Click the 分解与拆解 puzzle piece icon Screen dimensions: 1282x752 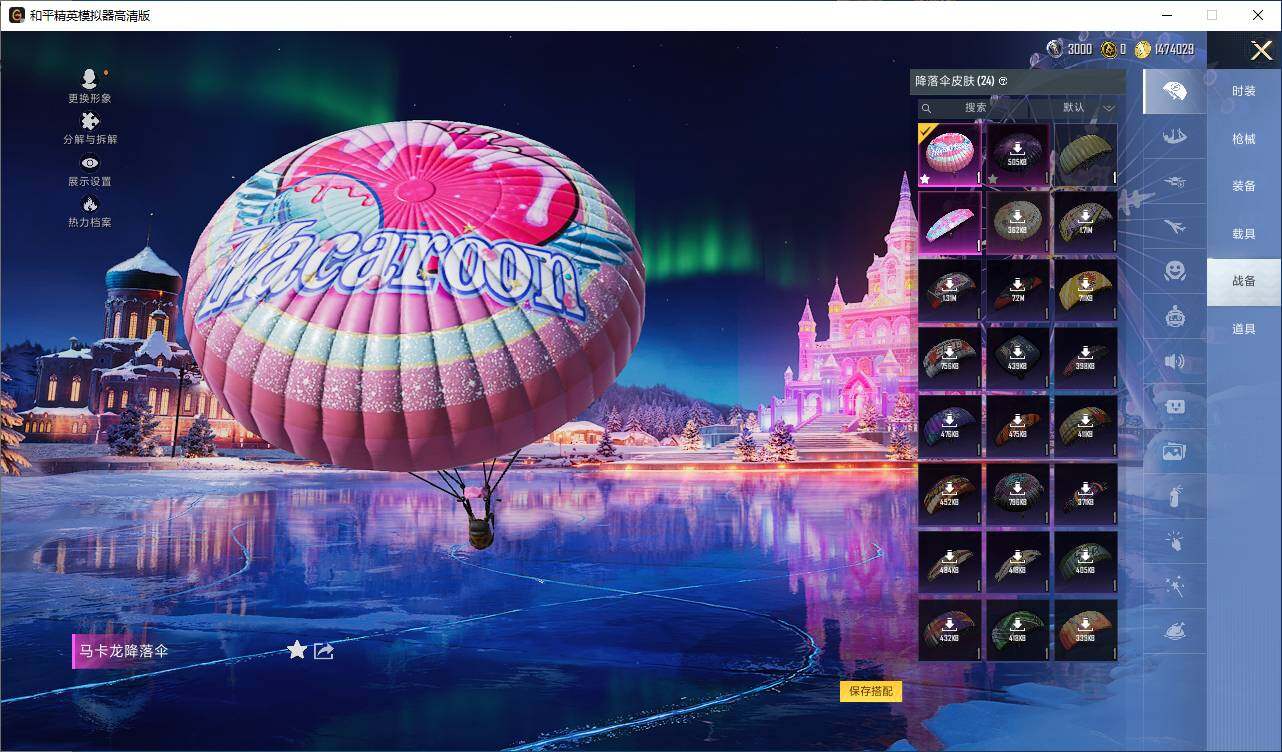90,122
